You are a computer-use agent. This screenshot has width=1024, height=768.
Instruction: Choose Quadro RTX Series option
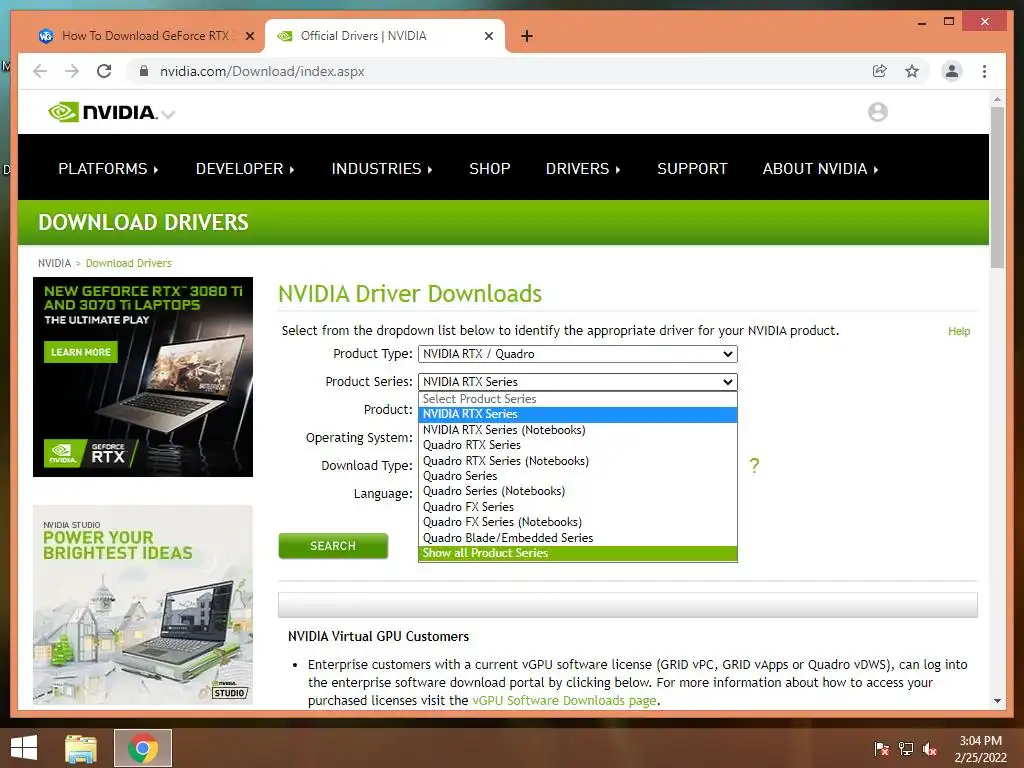tap(578, 445)
